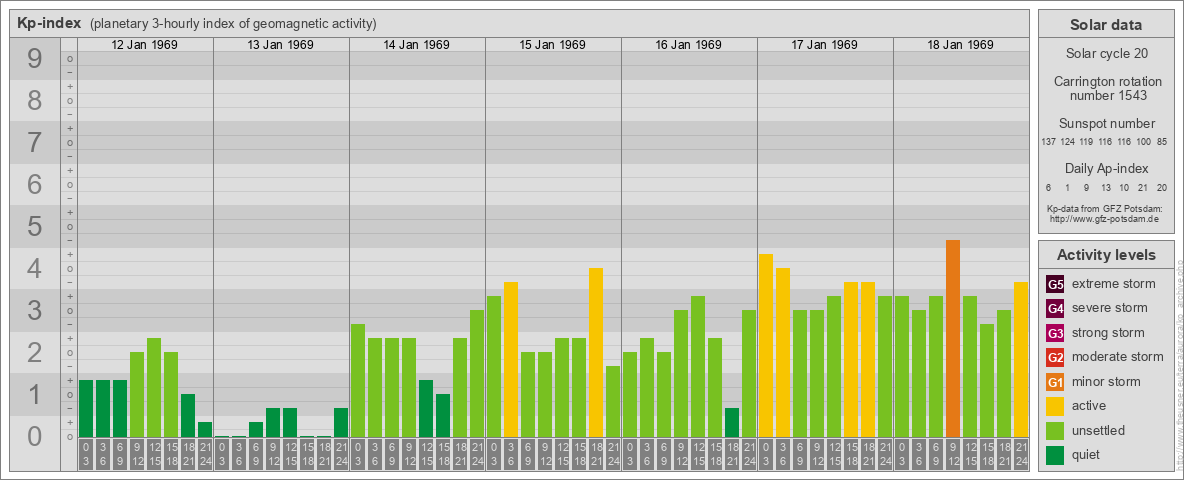
Task: Click the 21-24 bar on 13 Jan
Action: coord(341,422)
